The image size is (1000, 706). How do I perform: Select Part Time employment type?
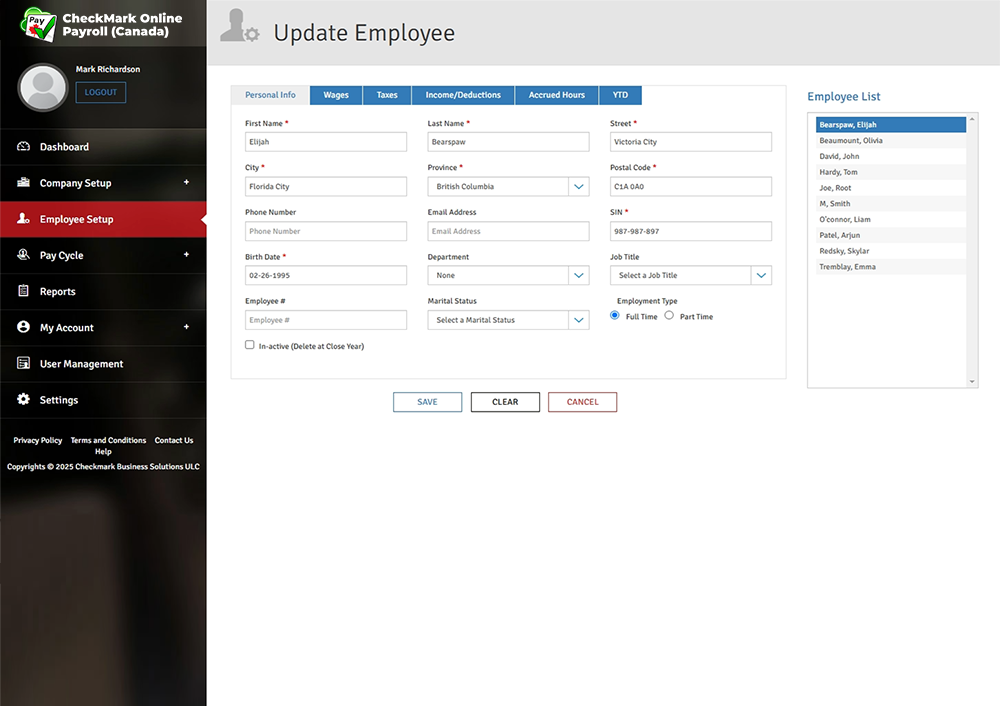[x=669, y=316]
